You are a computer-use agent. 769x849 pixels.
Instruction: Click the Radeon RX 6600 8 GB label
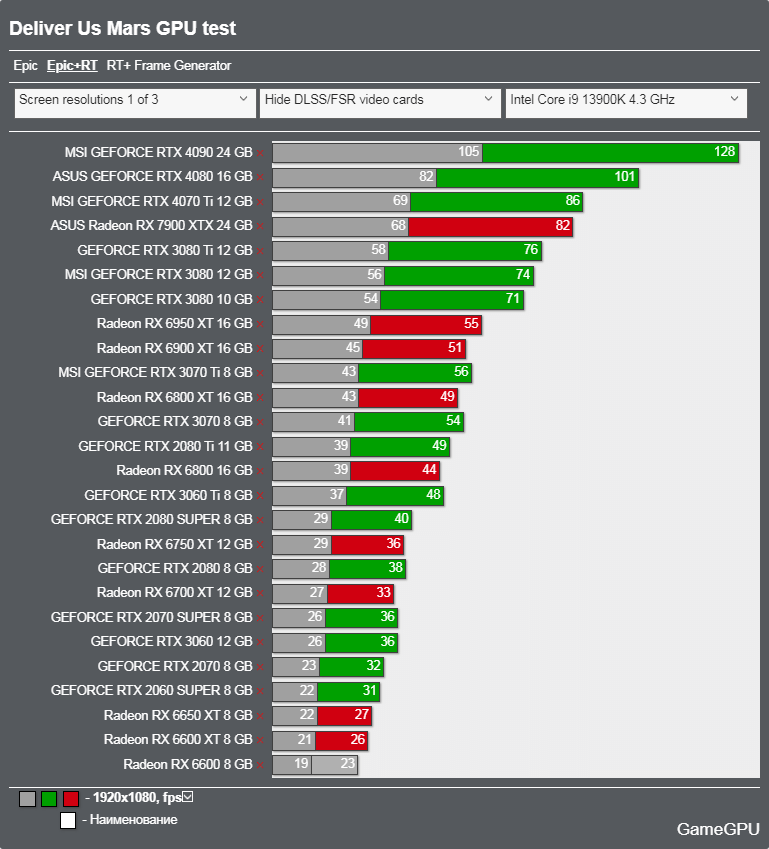pos(188,765)
